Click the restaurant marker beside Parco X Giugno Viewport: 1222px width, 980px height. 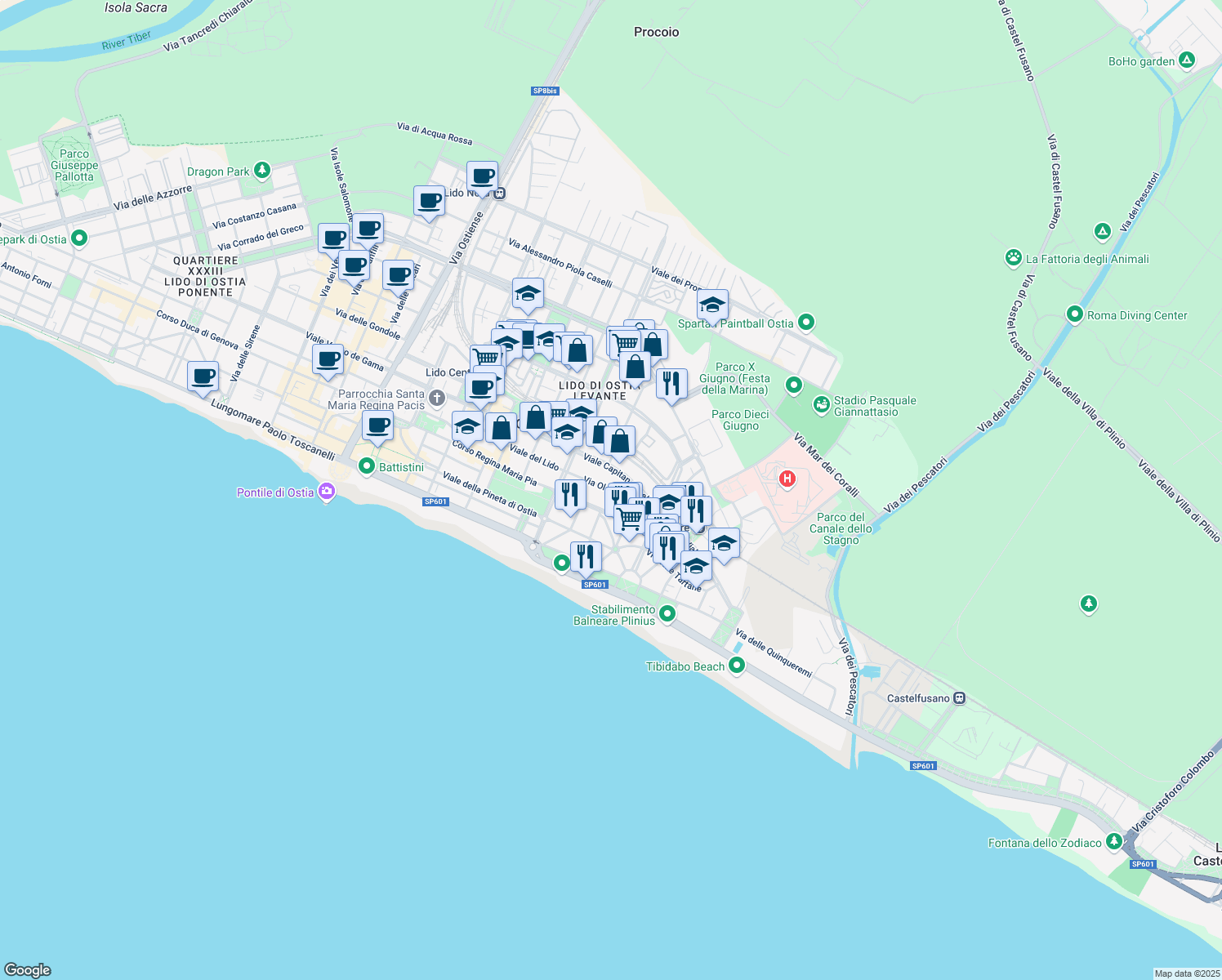[x=672, y=384]
